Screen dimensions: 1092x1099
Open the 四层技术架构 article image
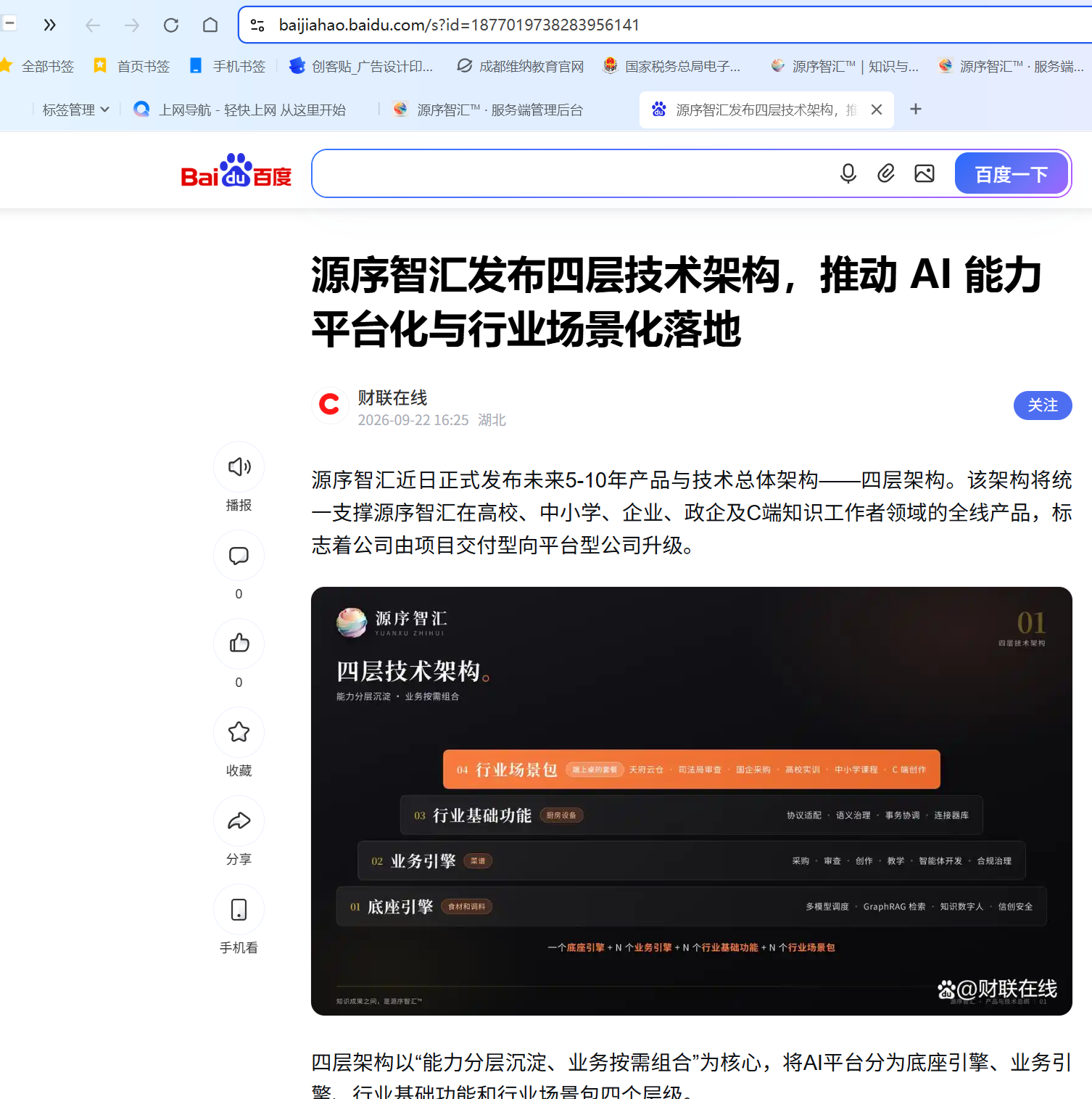(x=692, y=801)
